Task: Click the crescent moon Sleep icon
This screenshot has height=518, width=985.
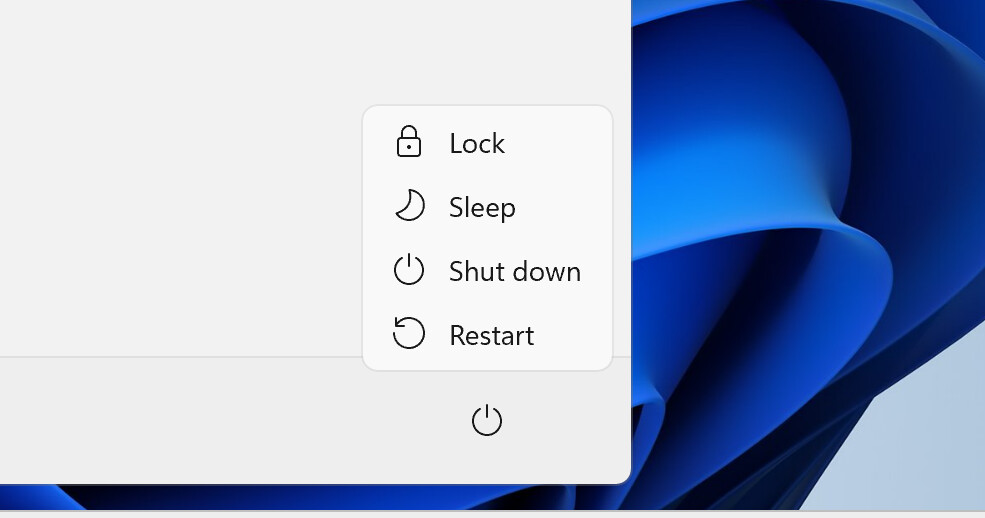Action: click(x=408, y=207)
